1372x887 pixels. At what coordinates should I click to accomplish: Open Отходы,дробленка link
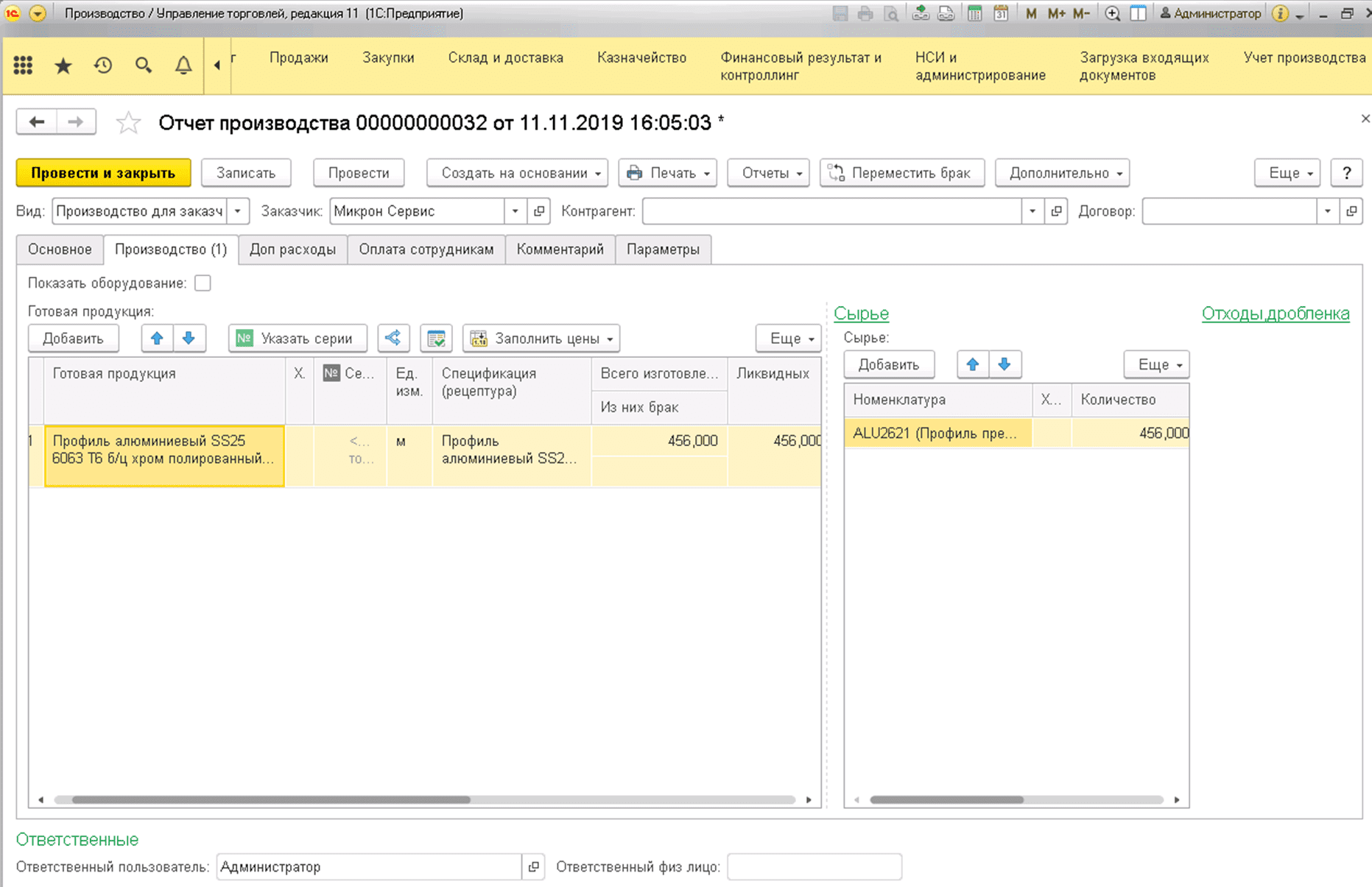pyautogui.click(x=1276, y=314)
